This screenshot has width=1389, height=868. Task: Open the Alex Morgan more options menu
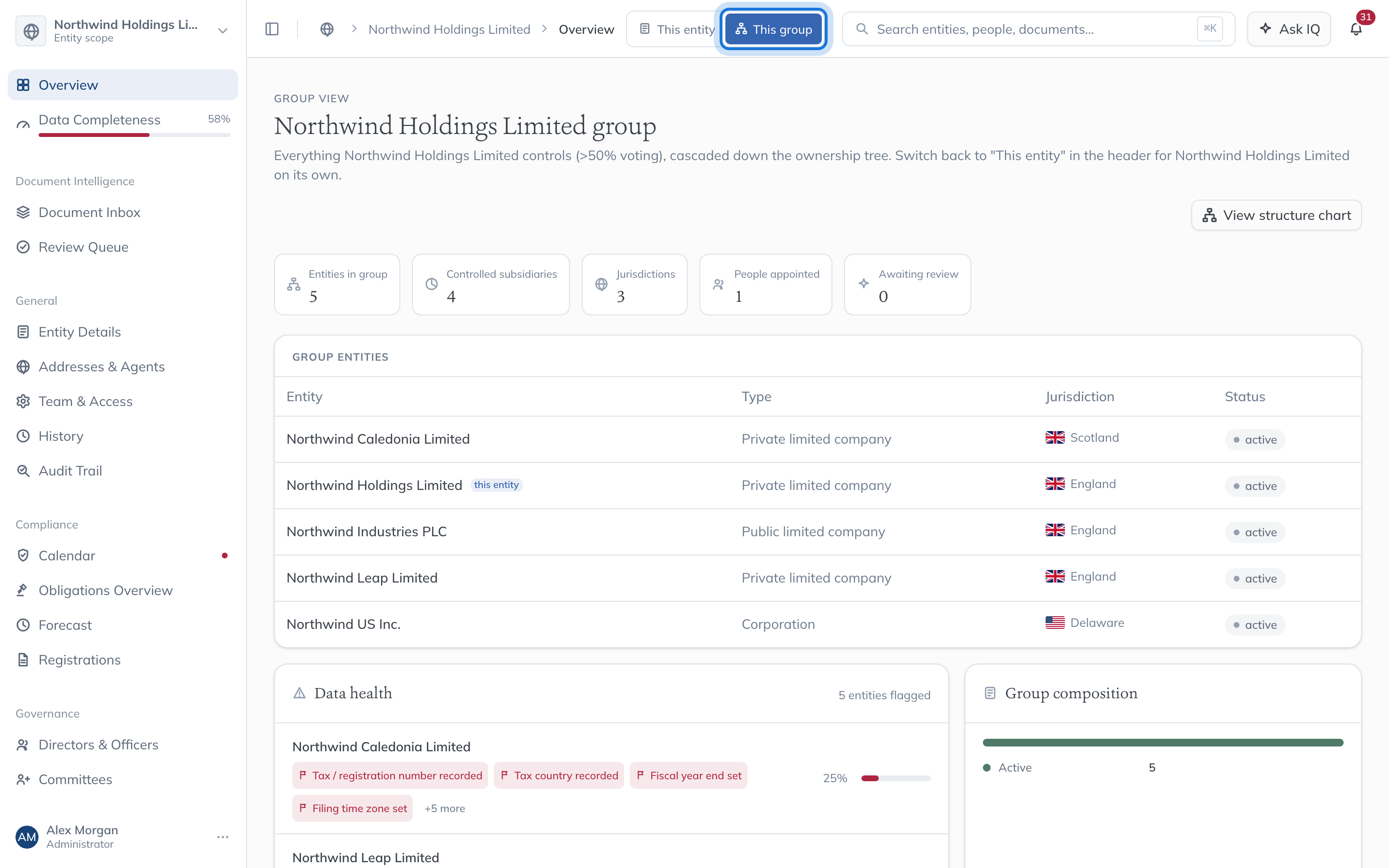point(223,837)
